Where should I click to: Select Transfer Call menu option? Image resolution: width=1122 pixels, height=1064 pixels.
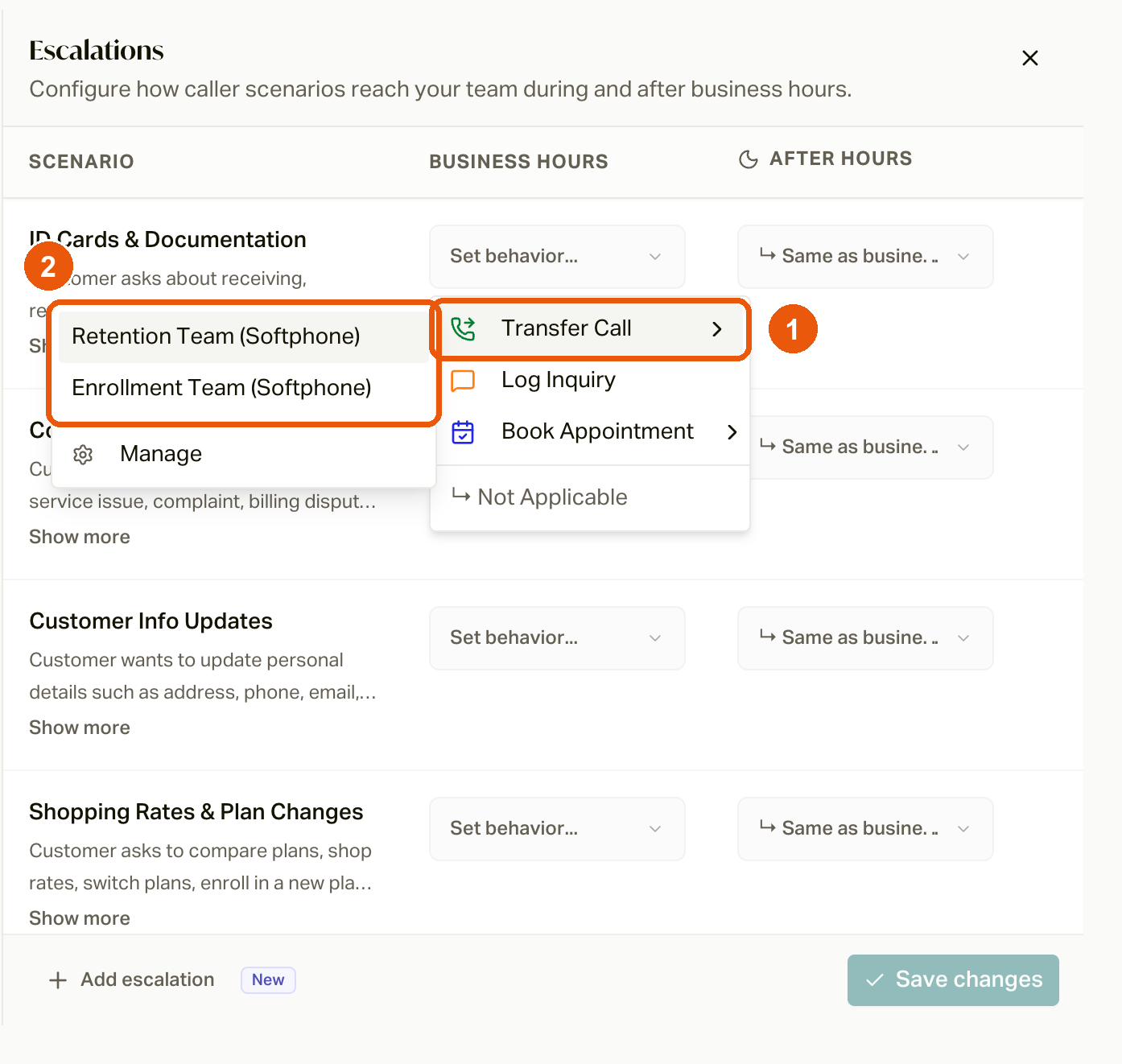[591, 328]
